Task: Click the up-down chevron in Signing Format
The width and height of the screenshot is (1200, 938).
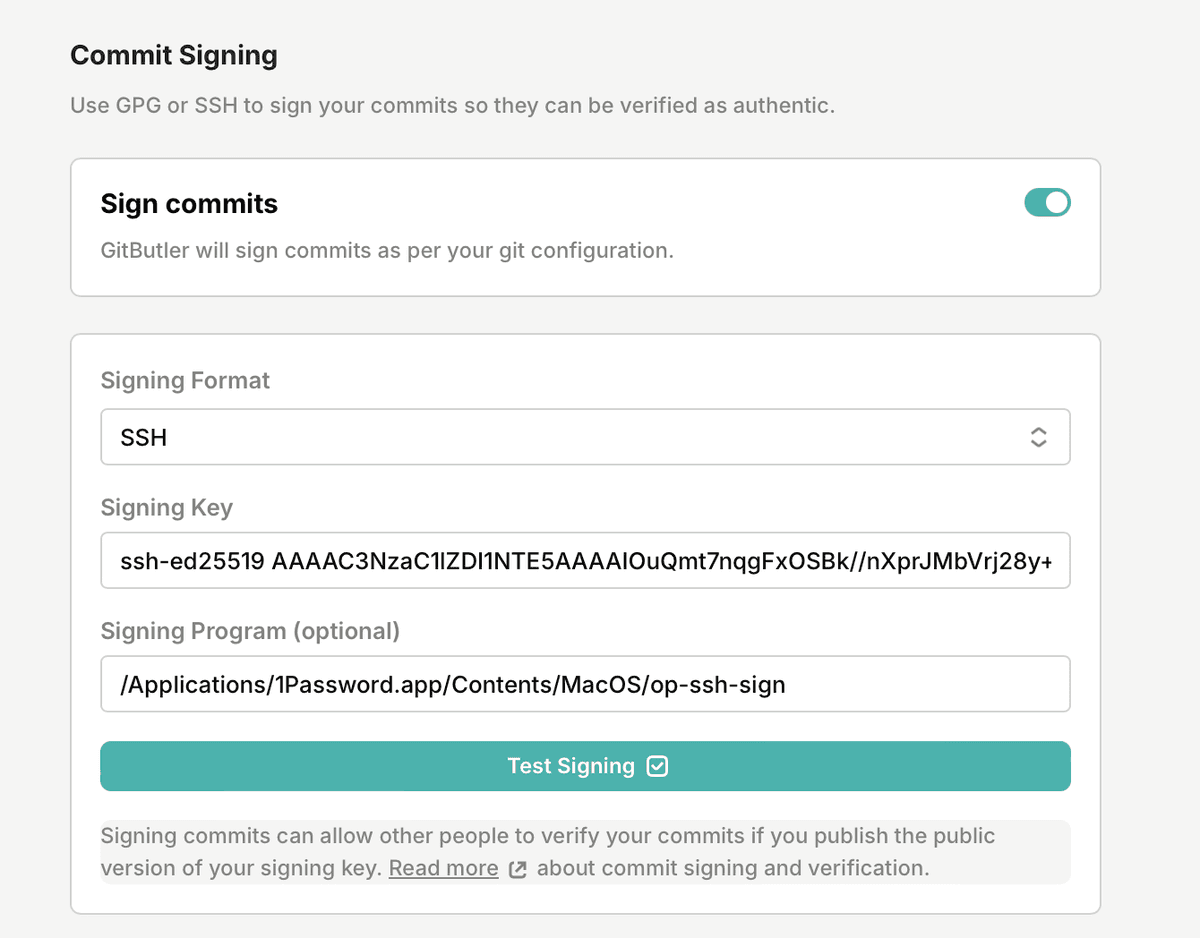Action: (1038, 437)
